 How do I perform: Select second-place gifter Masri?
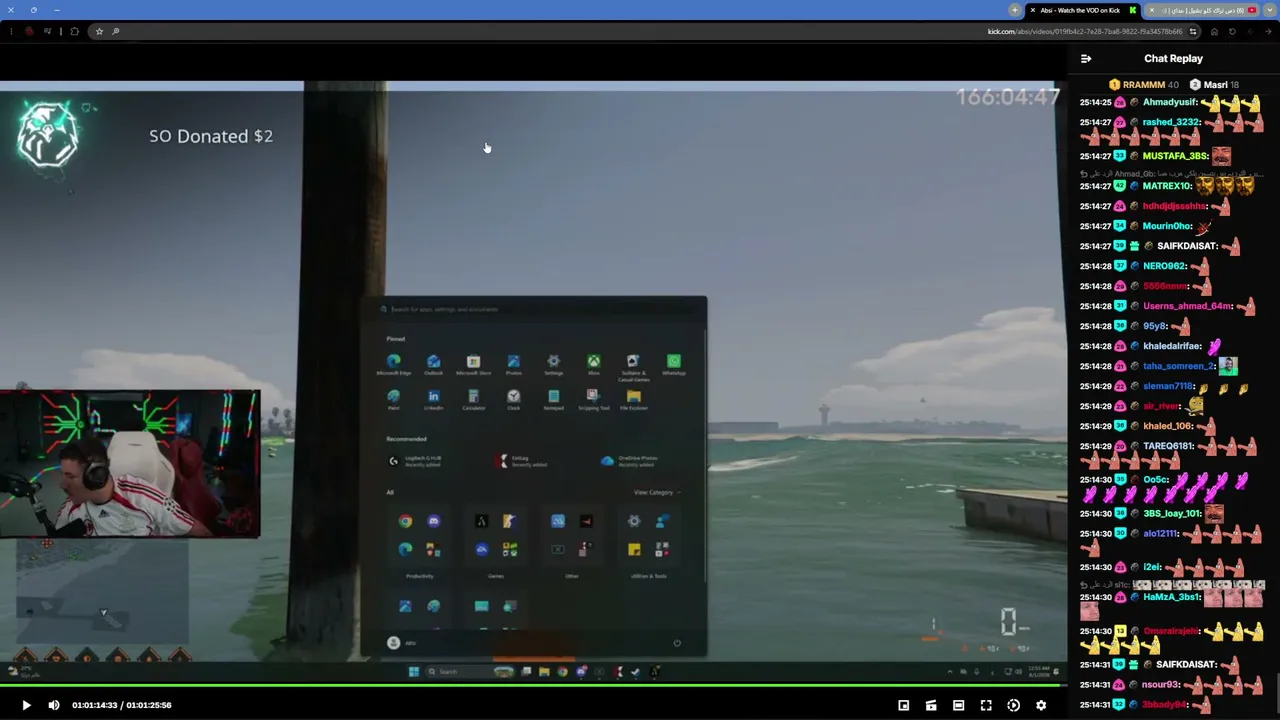[1215, 85]
